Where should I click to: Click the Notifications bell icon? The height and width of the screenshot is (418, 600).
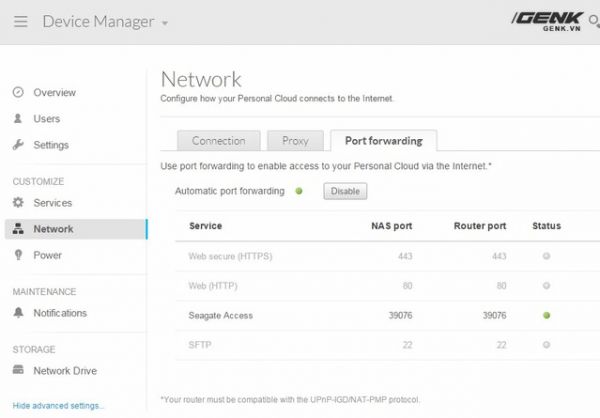(18, 313)
